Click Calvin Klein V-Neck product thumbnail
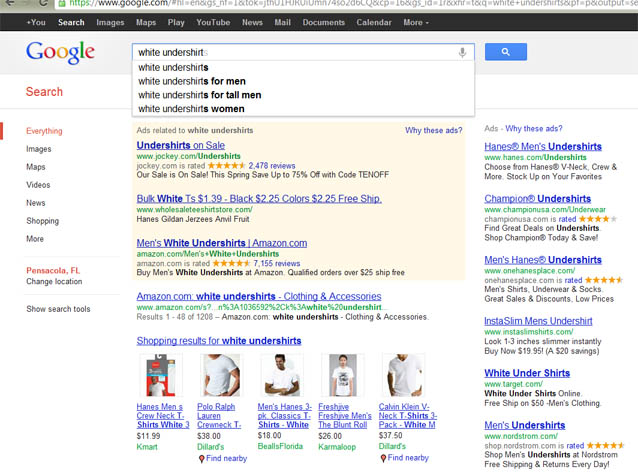The height and width of the screenshot is (476, 638). (x=403, y=375)
